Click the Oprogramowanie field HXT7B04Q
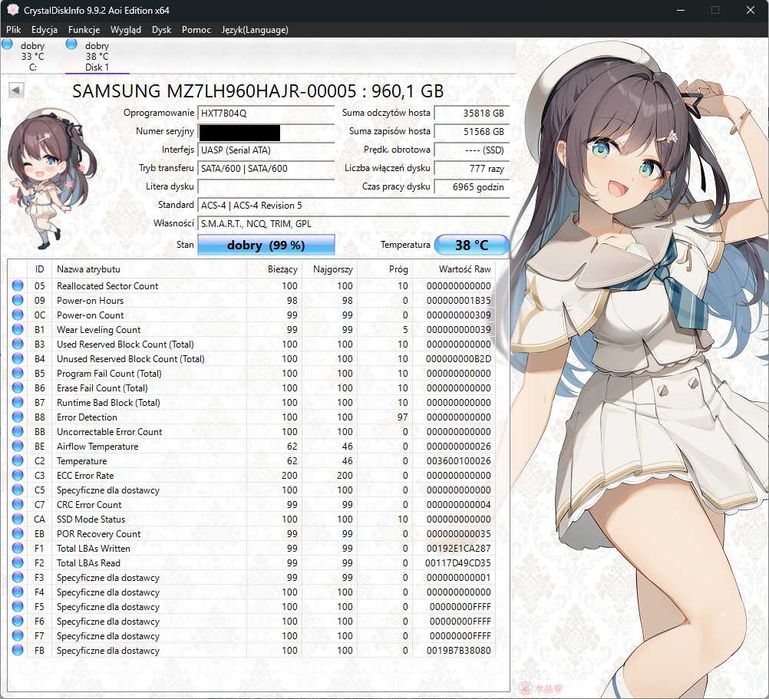This screenshot has width=769, height=699. click(x=266, y=113)
